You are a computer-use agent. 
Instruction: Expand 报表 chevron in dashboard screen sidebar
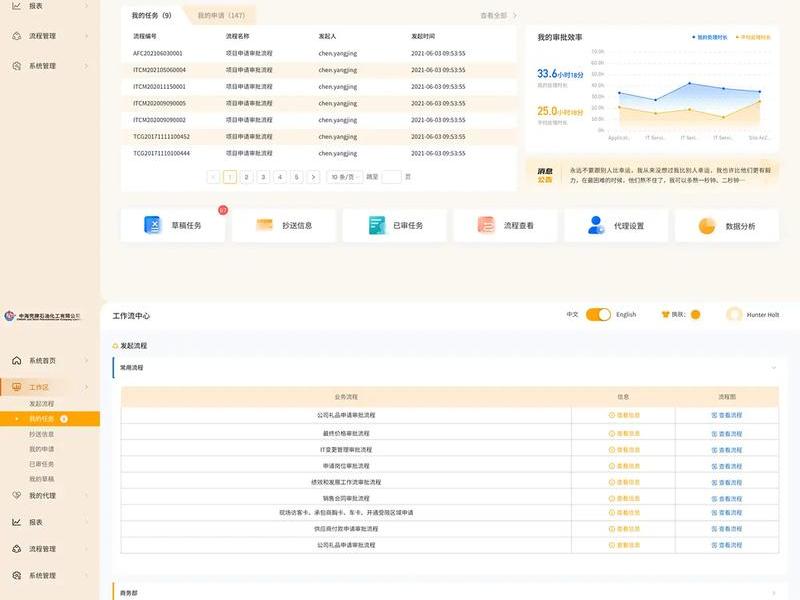(x=86, y=6)
